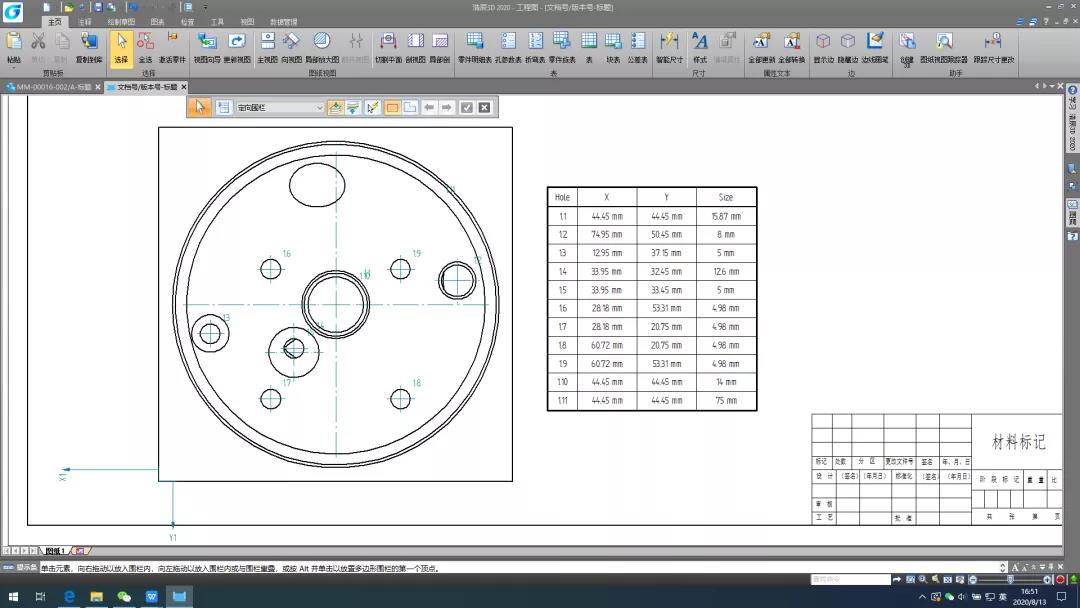Select the 边线画笔 edge painter tool
The width and height of the screenshot is (1080, 608).
pyautogui.click(x=875, y=48)
